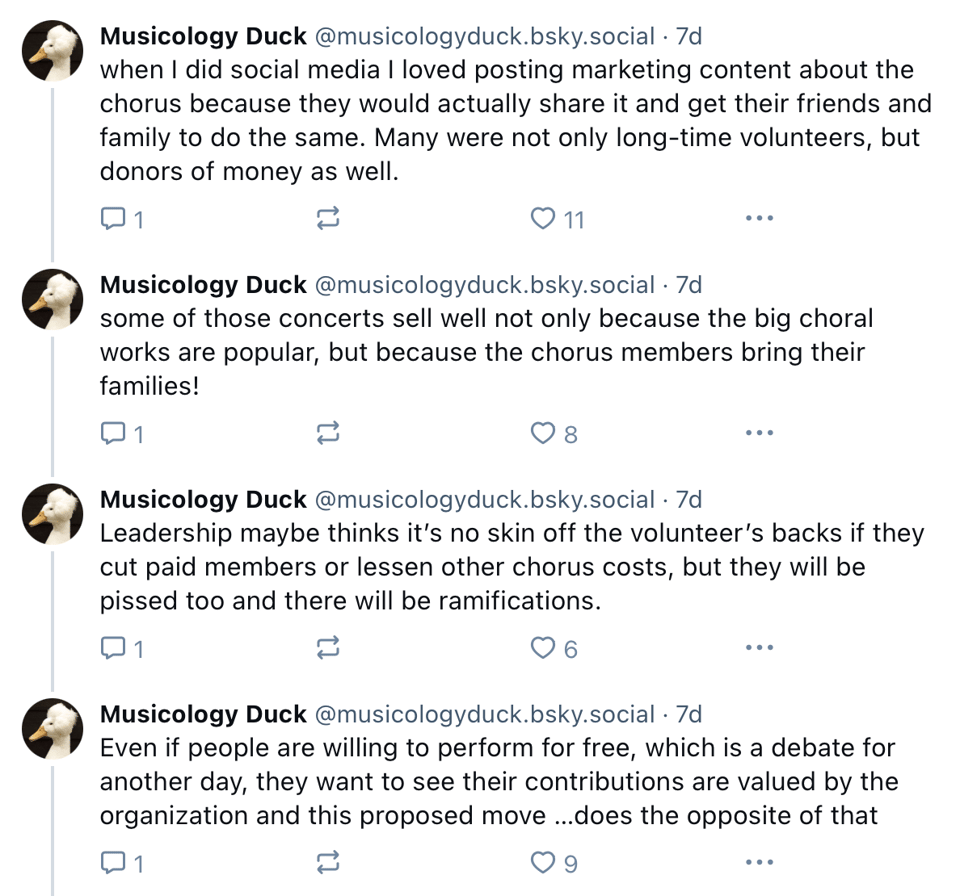Open the reply count on the leadership post
960x896 pixels.
(x=120, y=648)
